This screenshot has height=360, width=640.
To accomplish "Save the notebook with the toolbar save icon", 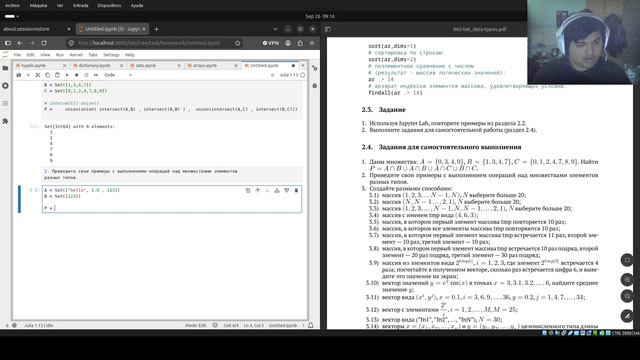I will pos(18,75).
